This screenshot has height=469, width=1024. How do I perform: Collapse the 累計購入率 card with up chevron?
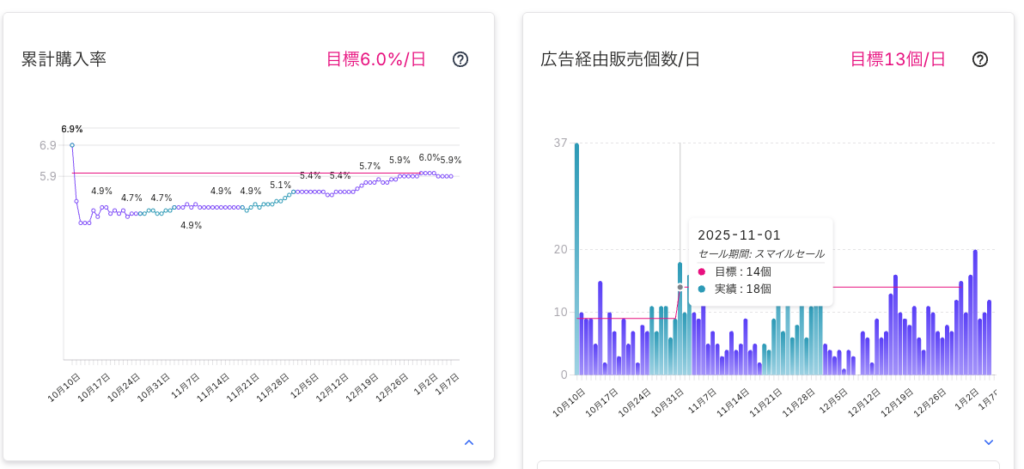point(469,442)
